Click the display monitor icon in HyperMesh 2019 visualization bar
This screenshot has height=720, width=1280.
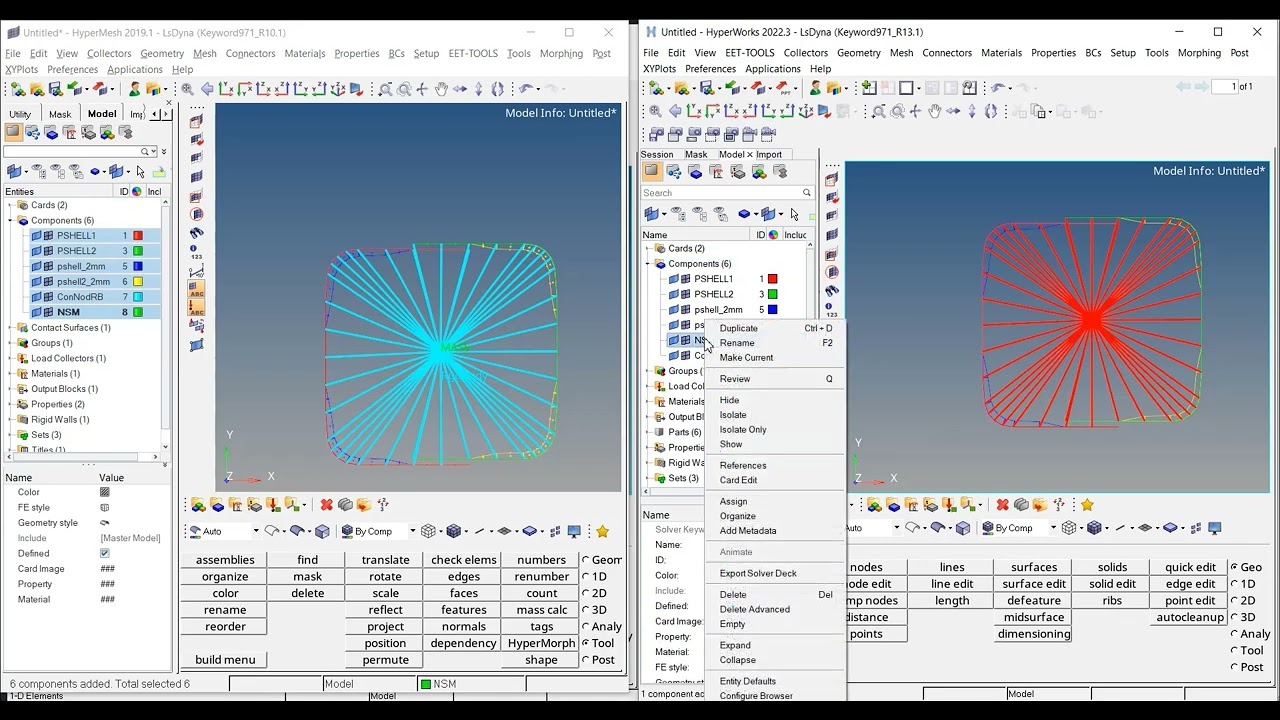pos(574,531)
